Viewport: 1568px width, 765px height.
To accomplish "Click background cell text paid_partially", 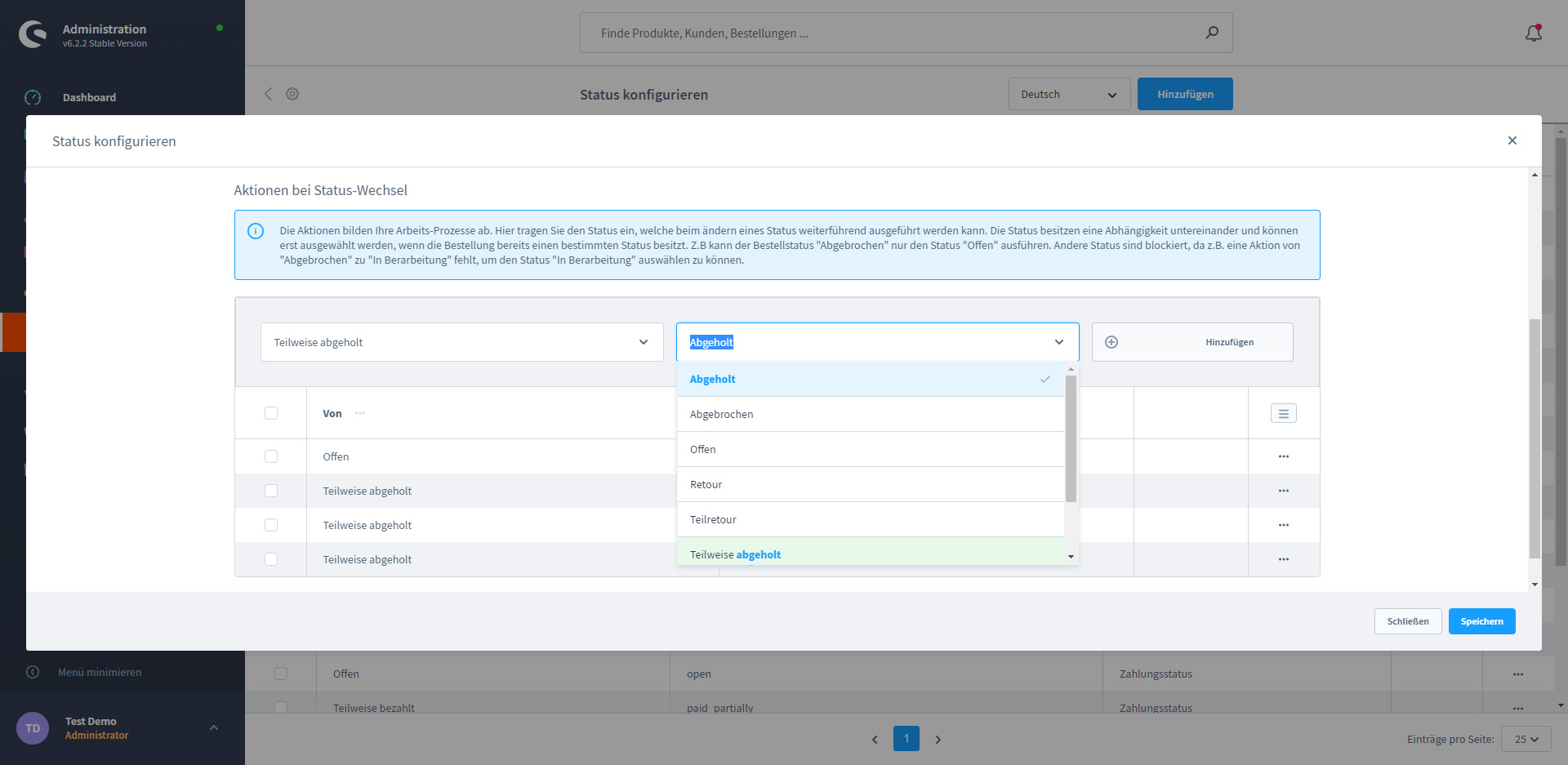I will point(719,708).
